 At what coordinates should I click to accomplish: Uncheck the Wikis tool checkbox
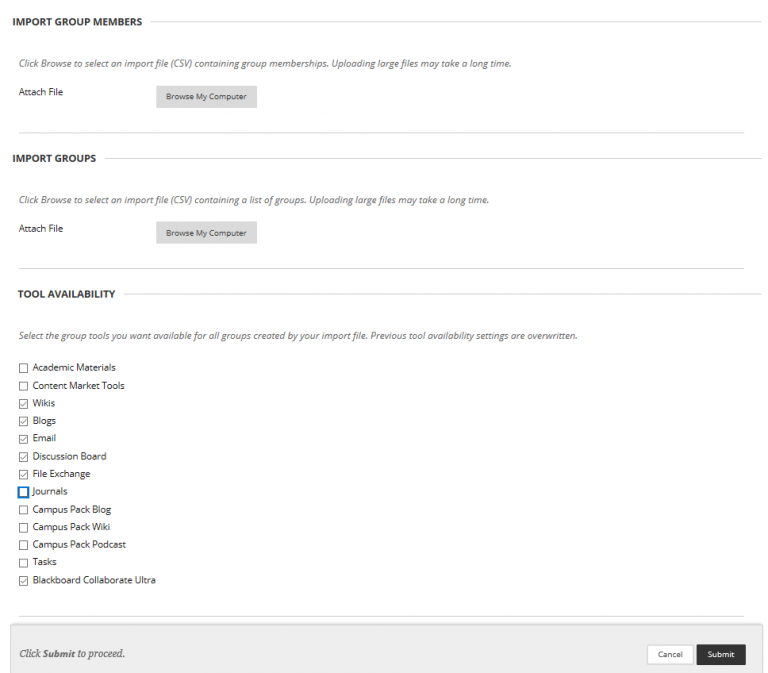pos(24,404)
